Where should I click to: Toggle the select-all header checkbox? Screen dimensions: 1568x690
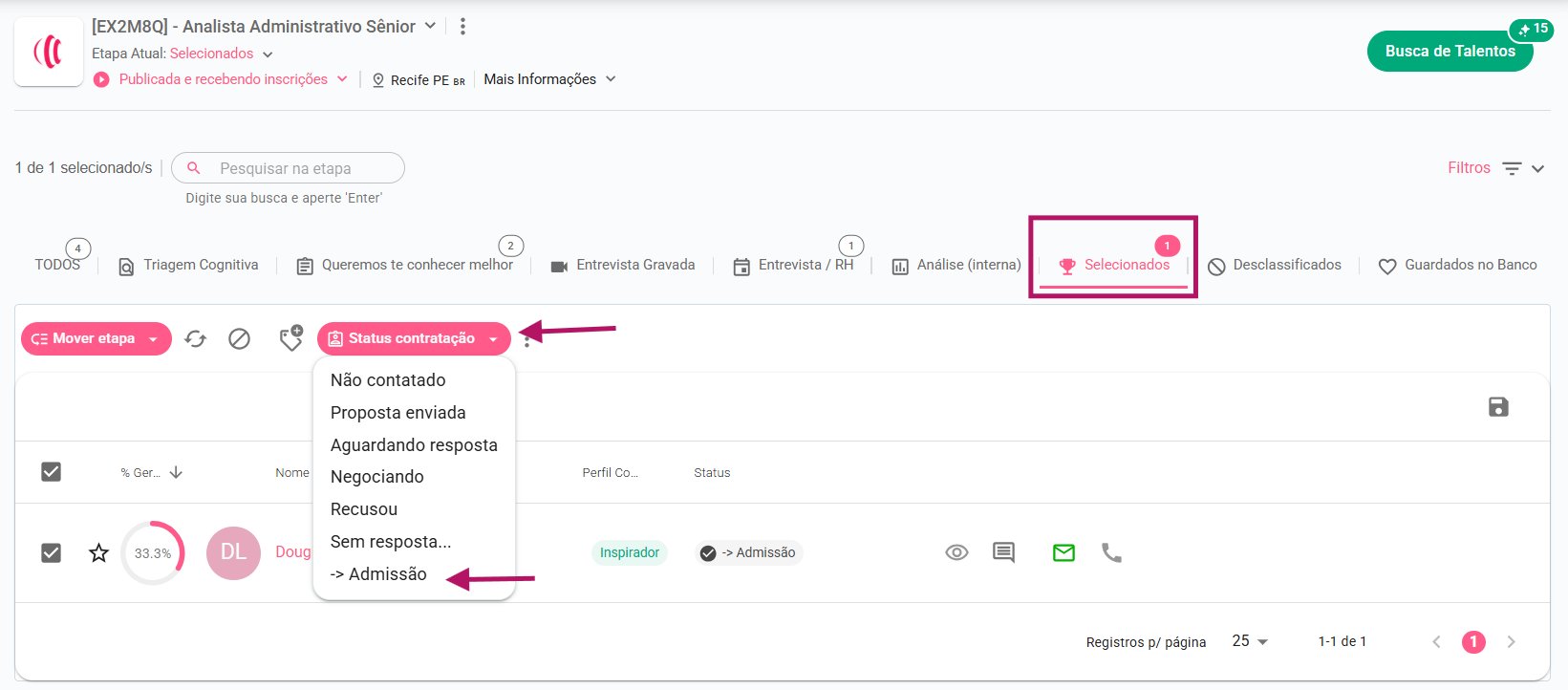52,472
